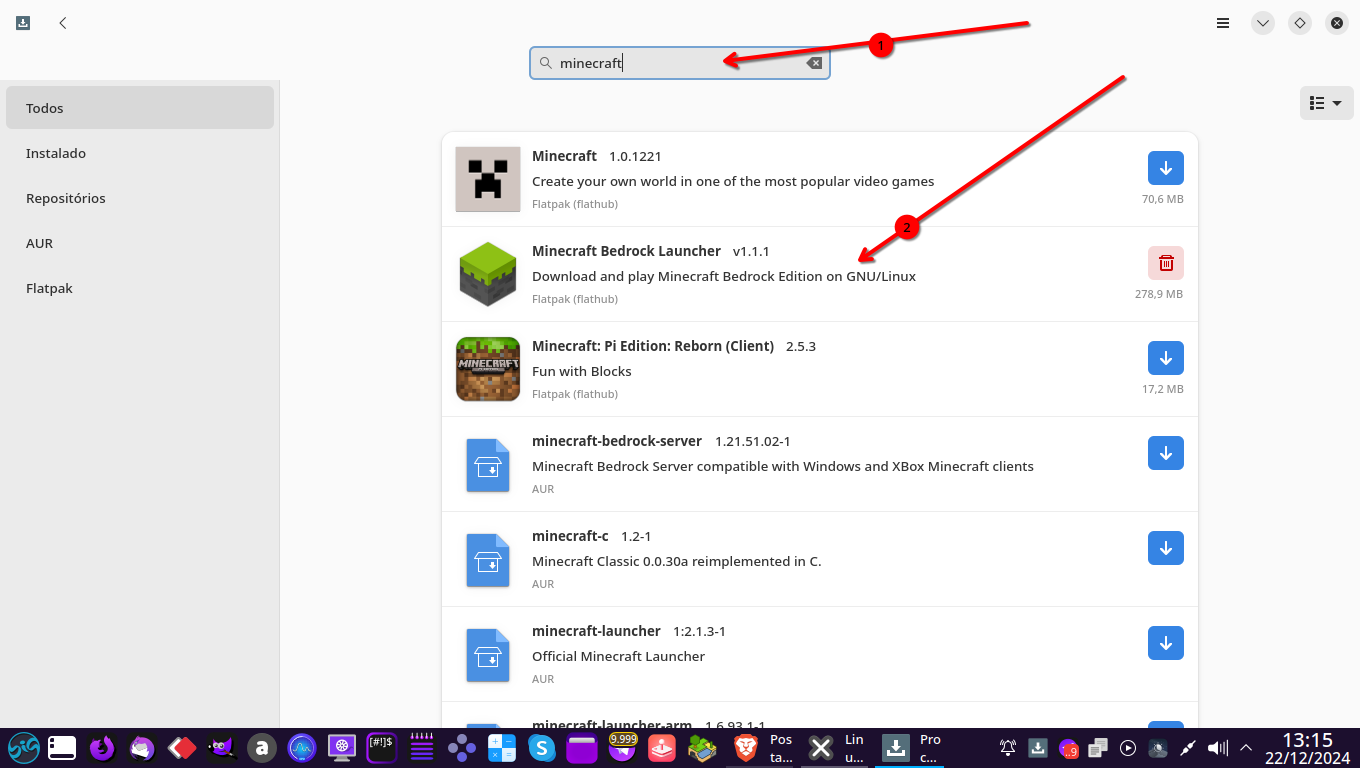Download Minecraft: Pi Edition: Reborn (Client)
The width and height of the screenshot is (1360, 768).
1166,358
